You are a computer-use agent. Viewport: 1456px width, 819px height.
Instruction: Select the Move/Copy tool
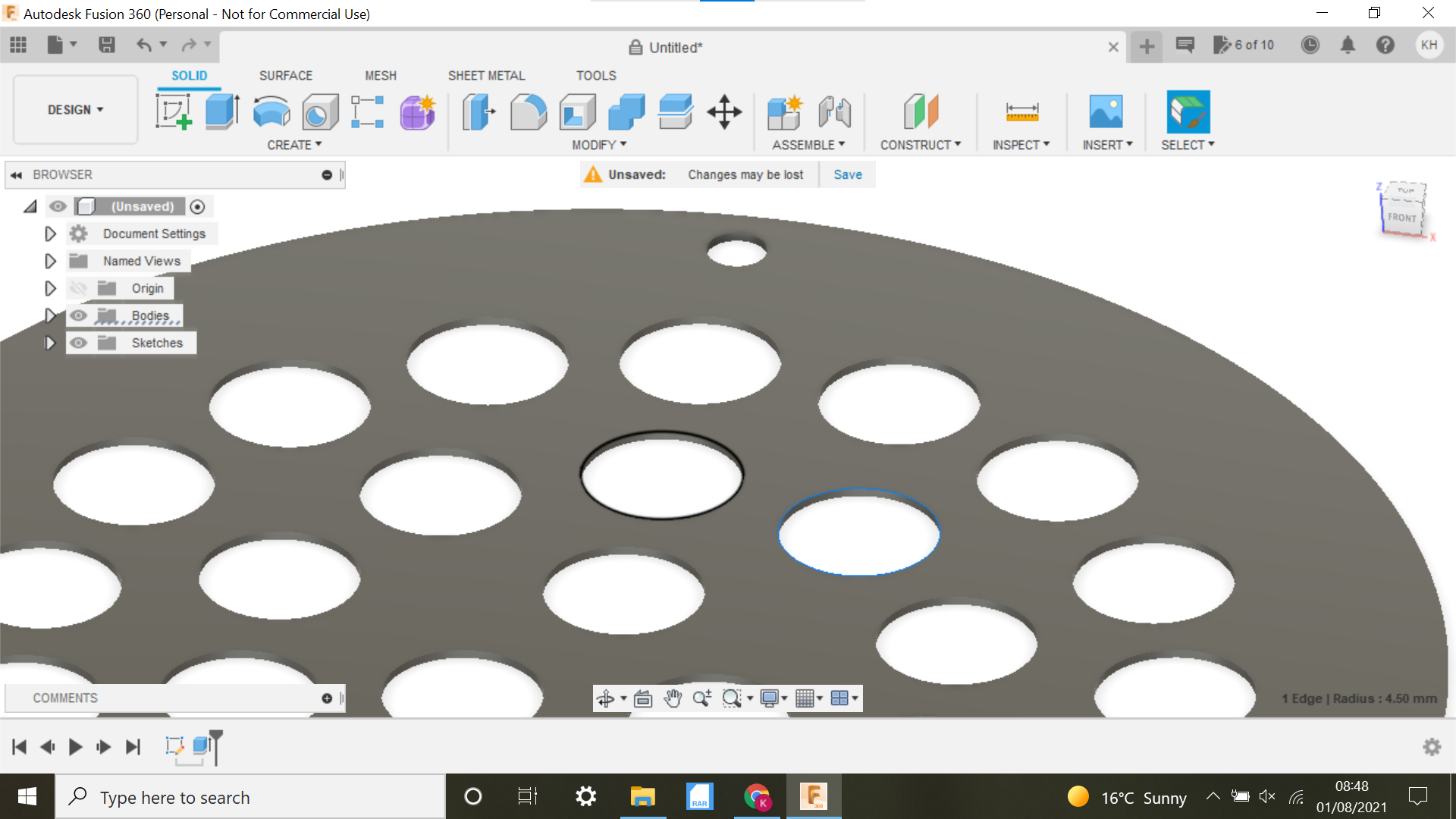(x=724, y=112)
